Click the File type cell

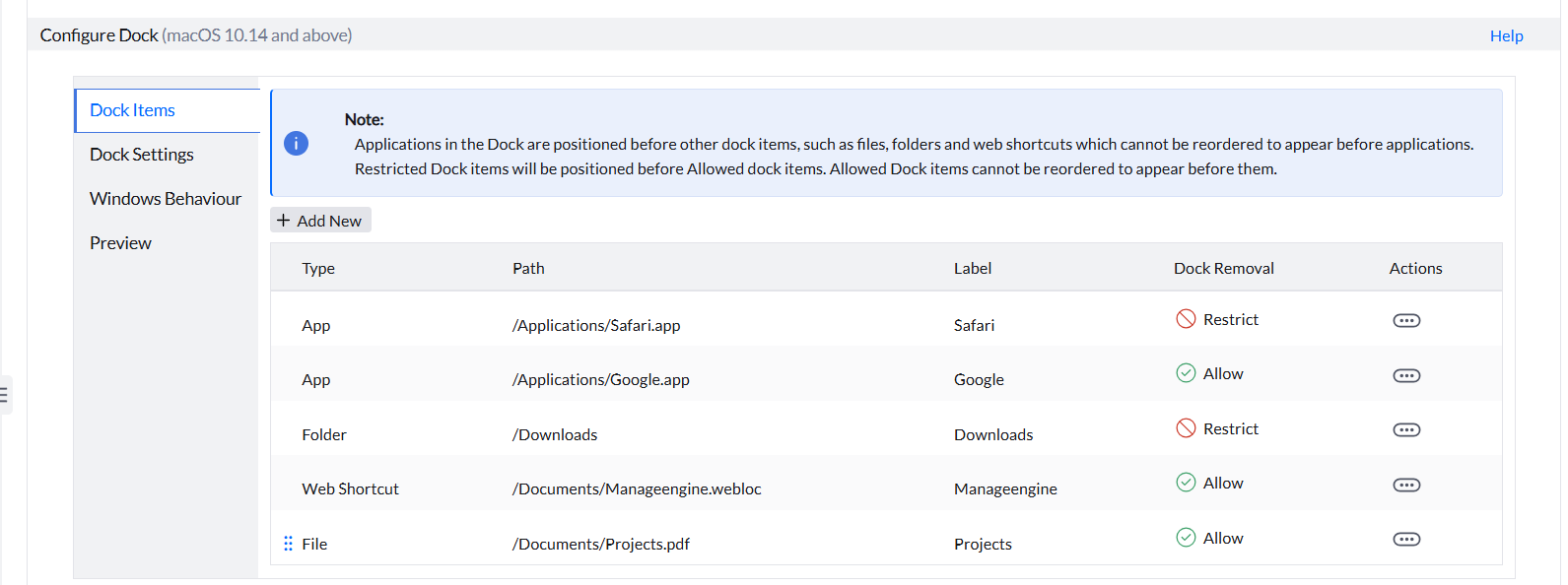[x=314, y=545]
